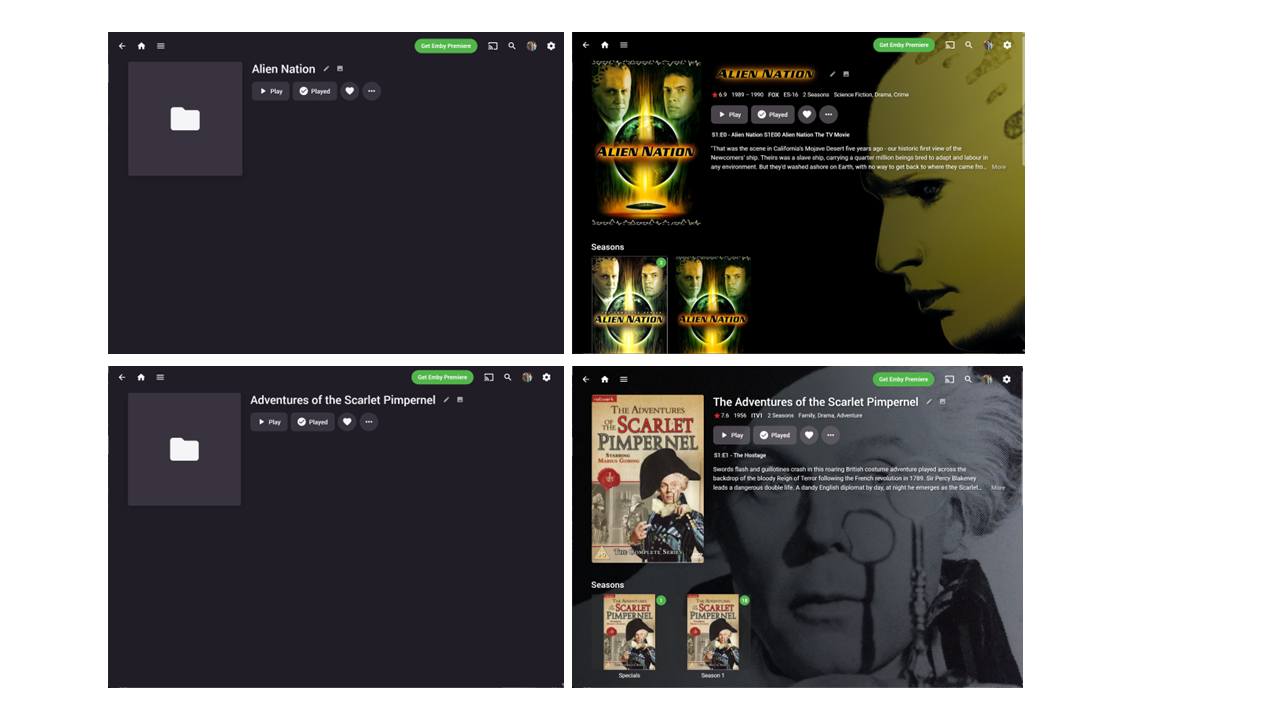Click the image icon beside the Alien Nation logo title
Screen dimensions: 1280x720
846,74
